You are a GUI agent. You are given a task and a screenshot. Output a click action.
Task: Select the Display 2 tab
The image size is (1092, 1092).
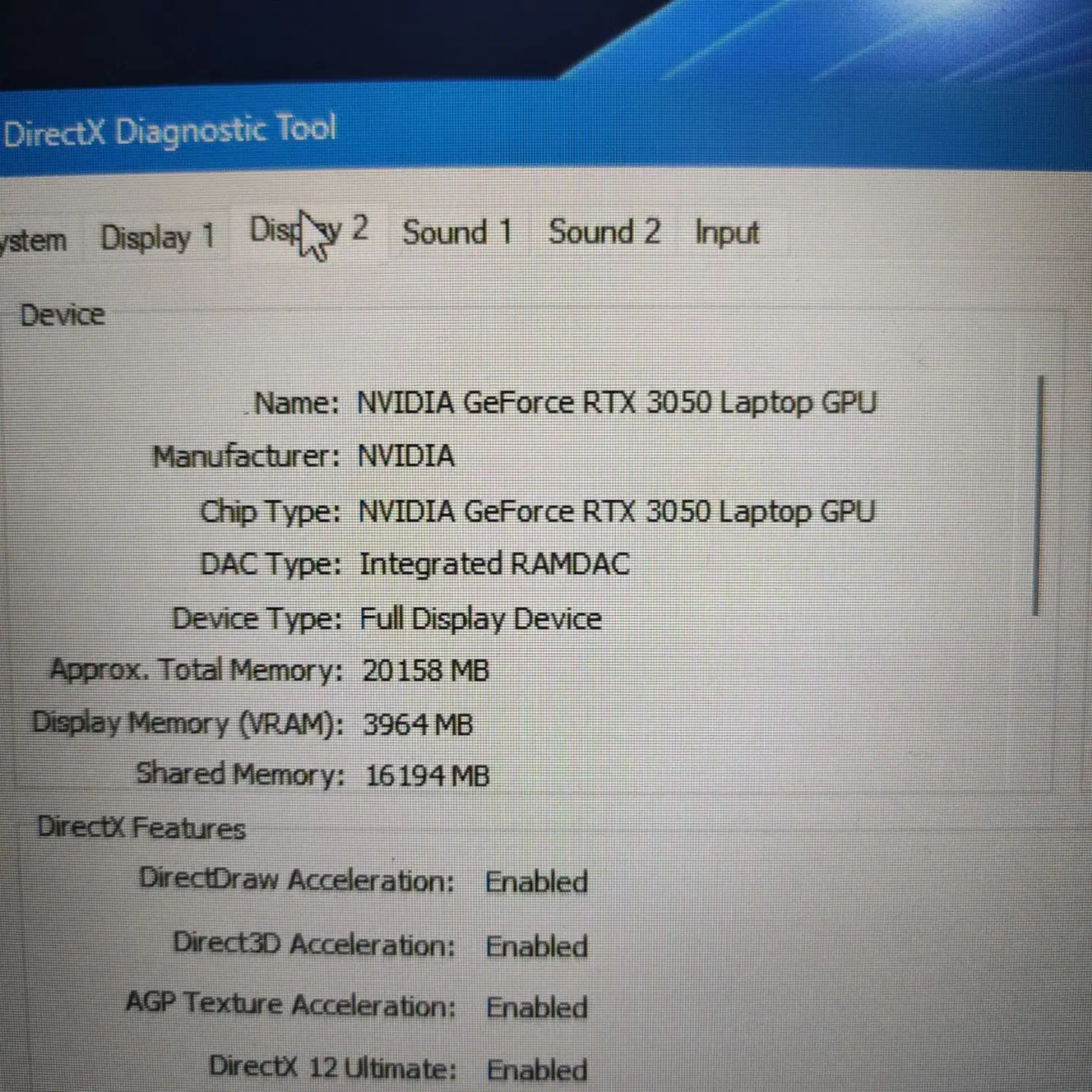point(309,232)
